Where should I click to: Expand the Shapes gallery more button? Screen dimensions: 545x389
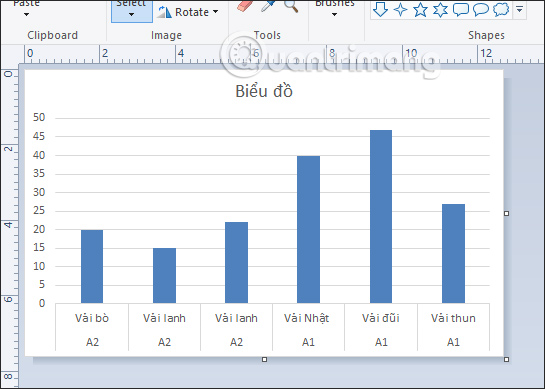click(520, 9)
